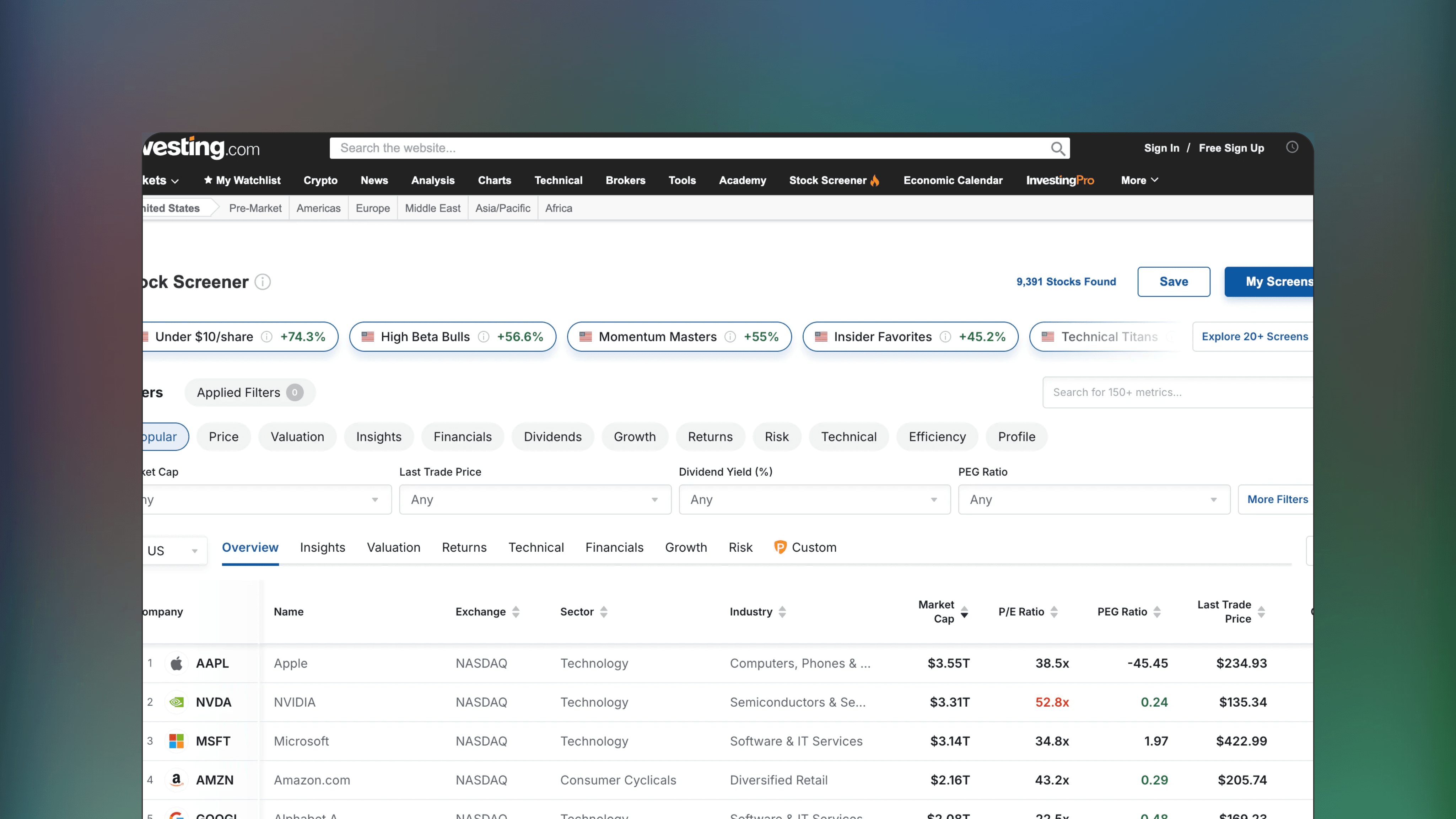This screenshot has width=1456, height=819.
Task: Click the info icon next to Stock Screener heading
Action: tap(262, 282)
